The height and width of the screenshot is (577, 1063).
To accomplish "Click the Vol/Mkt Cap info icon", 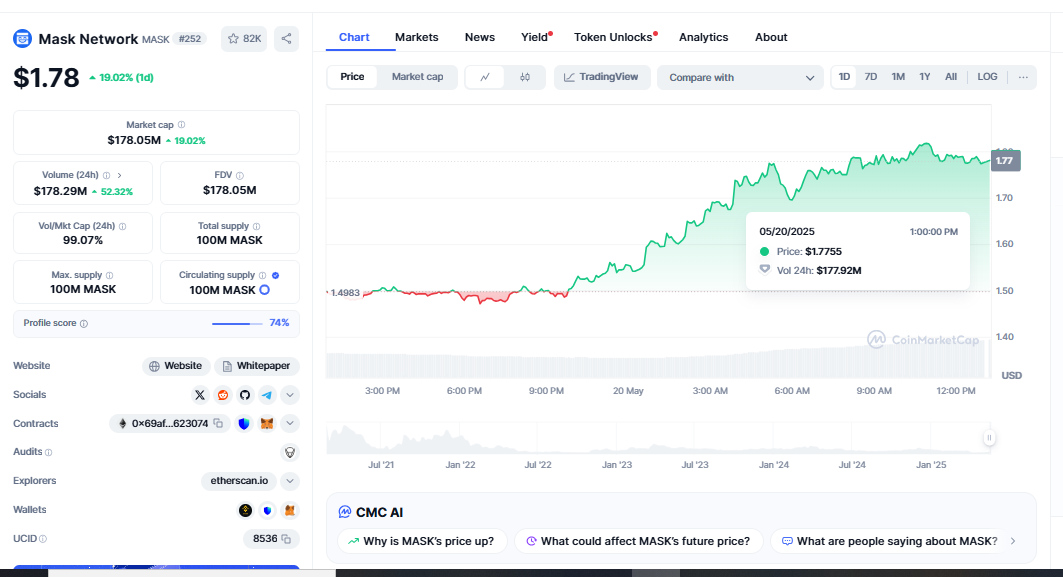I will [x=122, y=226].
